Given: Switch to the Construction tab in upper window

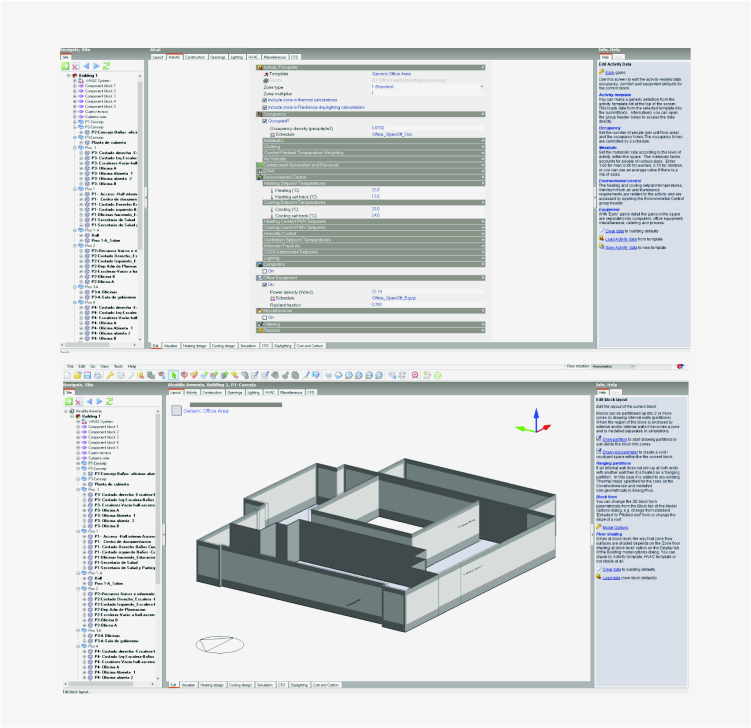Looking at the screenshot, I should [193, 57].
